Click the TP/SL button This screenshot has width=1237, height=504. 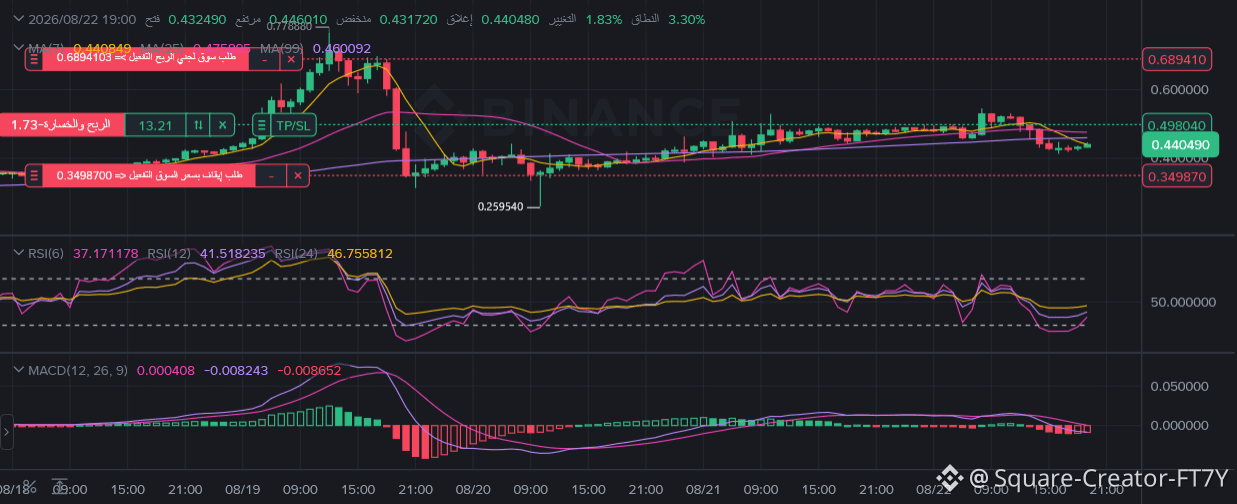tap(293, 125)
